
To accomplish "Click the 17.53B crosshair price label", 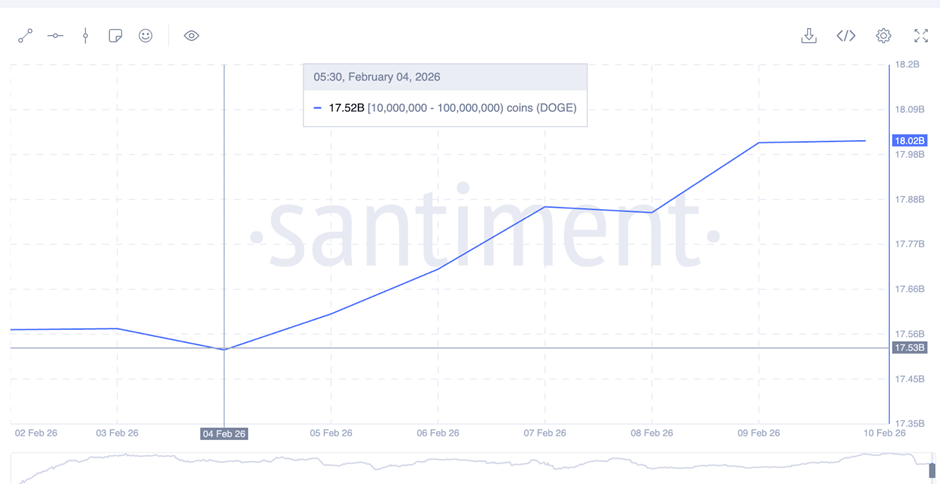I will tap(910, 348).
